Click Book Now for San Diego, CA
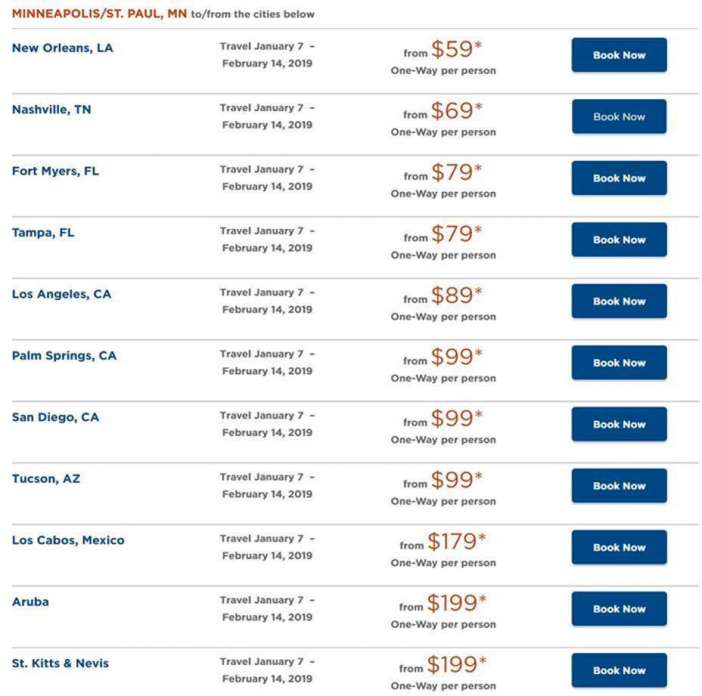702x696 pixels. coord(619,424)
